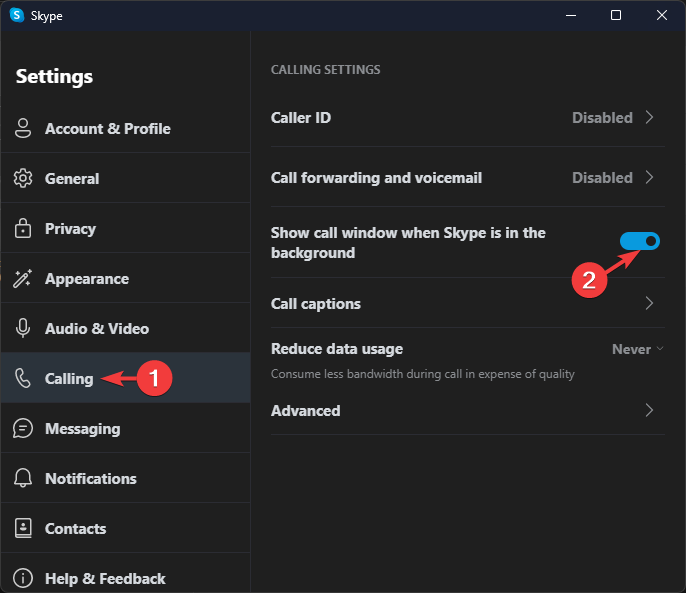This screenshot has width=686, height=593.
Task: Go to Notifications settings label
Action: click(x=91, y=479)
